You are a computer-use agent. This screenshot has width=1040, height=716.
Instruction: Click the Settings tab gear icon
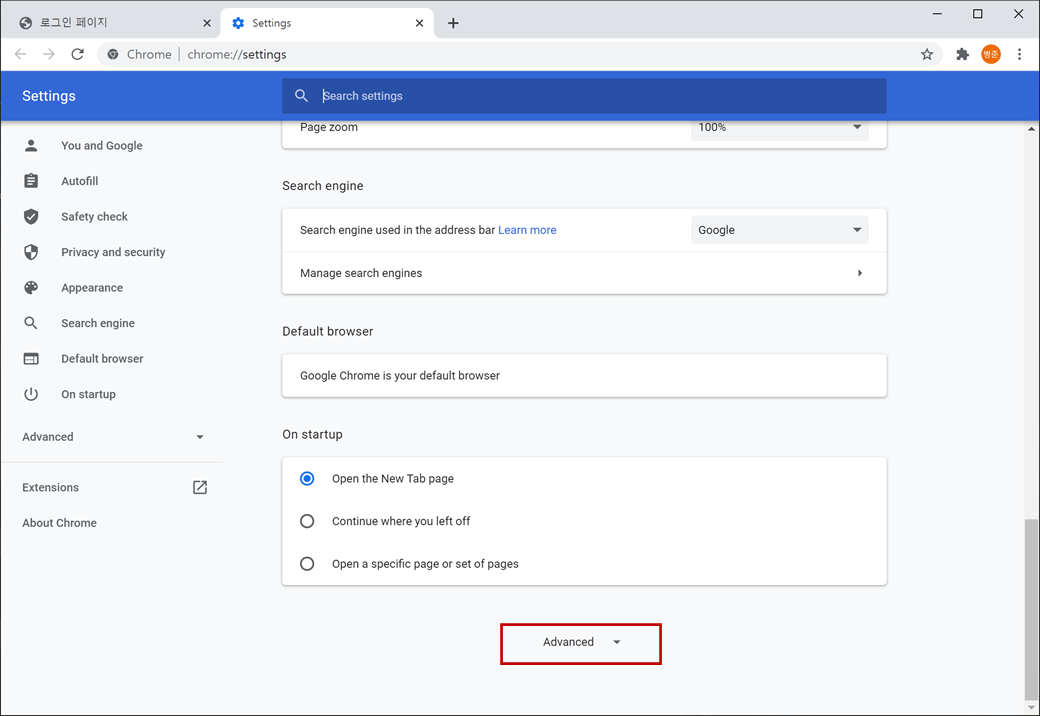coord(238,23)
